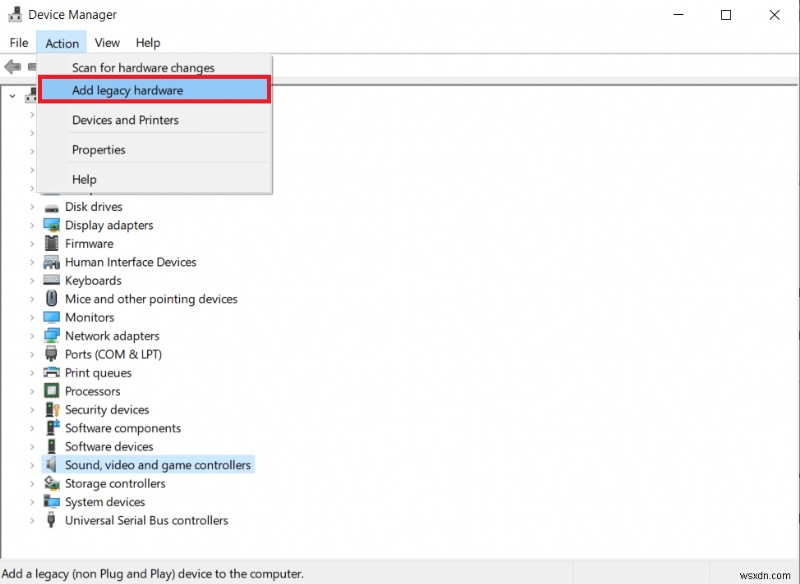Click the Sound, video and game controllers icon
The width and height of the screenshot is (800, 584).
pyautogui.click(x=51, y=465)
